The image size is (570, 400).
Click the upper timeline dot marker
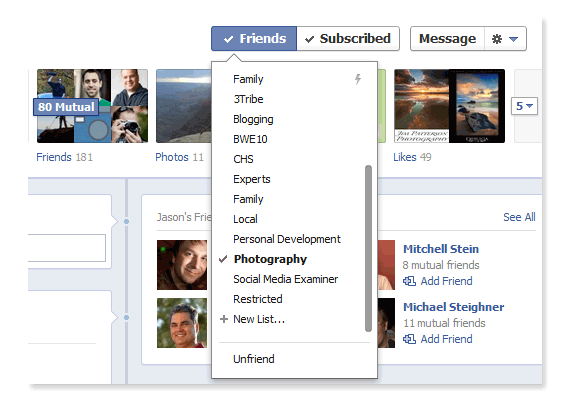click(127, 221)
